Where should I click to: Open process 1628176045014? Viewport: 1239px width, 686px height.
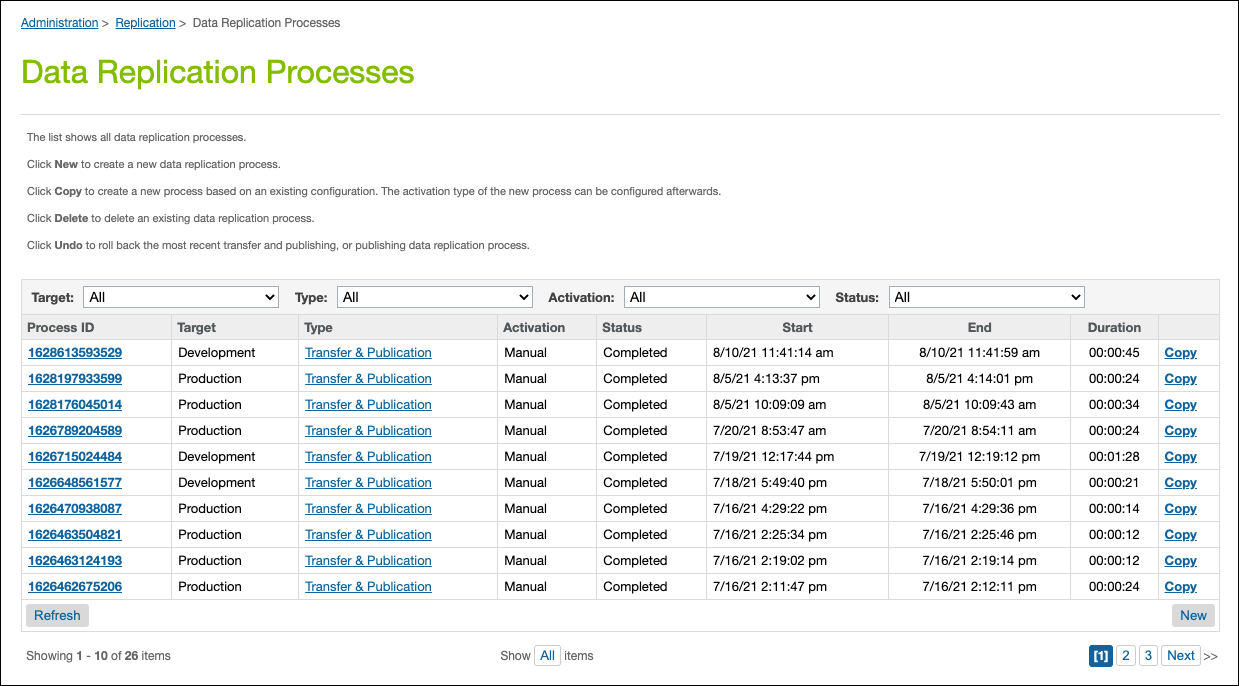(75, 405)
